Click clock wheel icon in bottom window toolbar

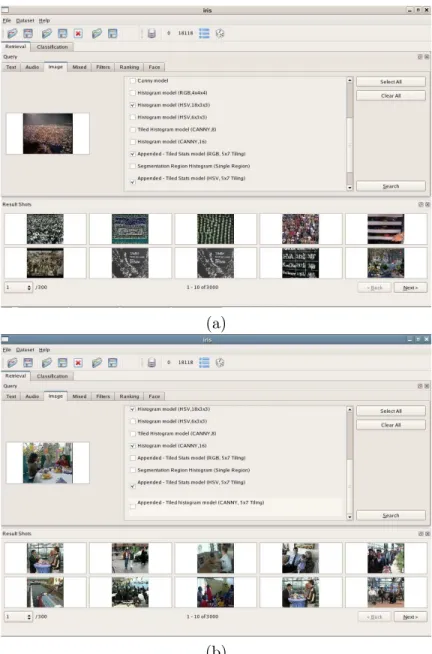[x=220, y=362]
